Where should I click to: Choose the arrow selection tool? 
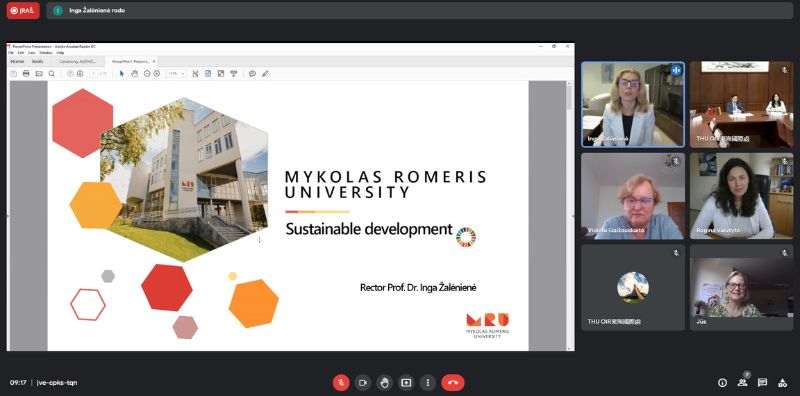(121, 73)
